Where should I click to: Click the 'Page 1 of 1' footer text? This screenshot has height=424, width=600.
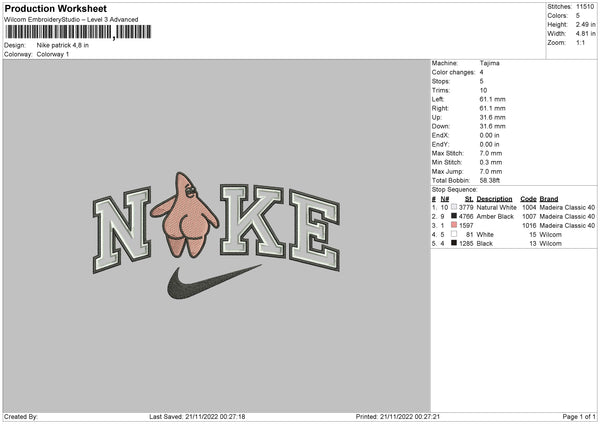click(579, 417)
